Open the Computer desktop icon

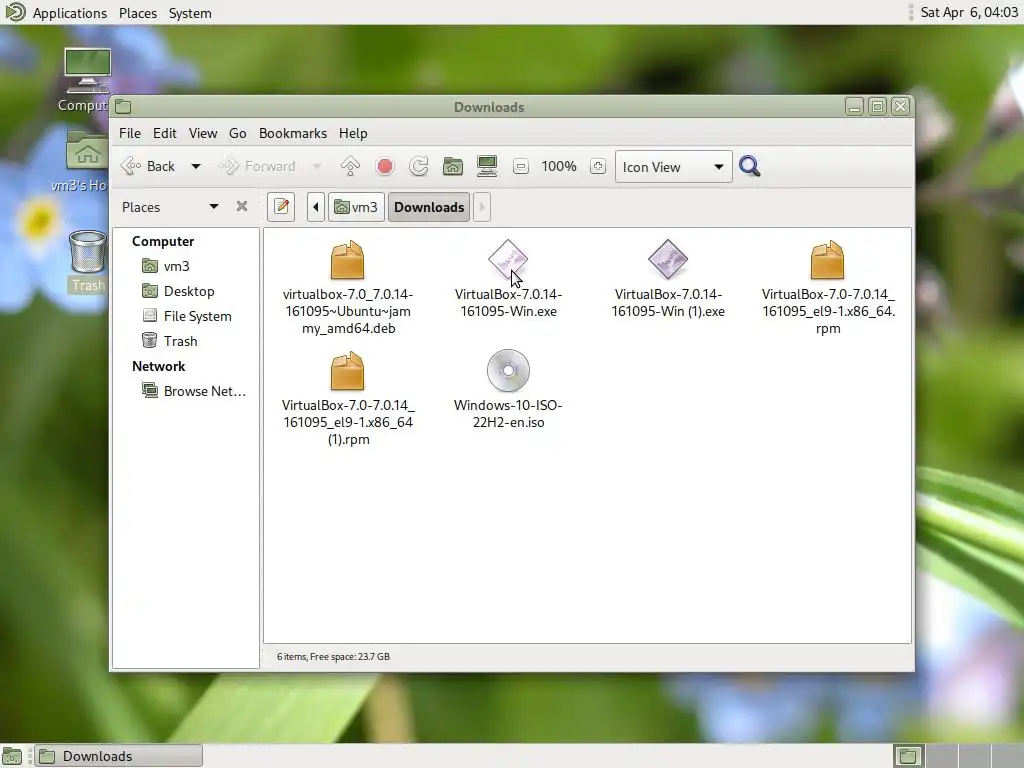[x=87, y=71]
